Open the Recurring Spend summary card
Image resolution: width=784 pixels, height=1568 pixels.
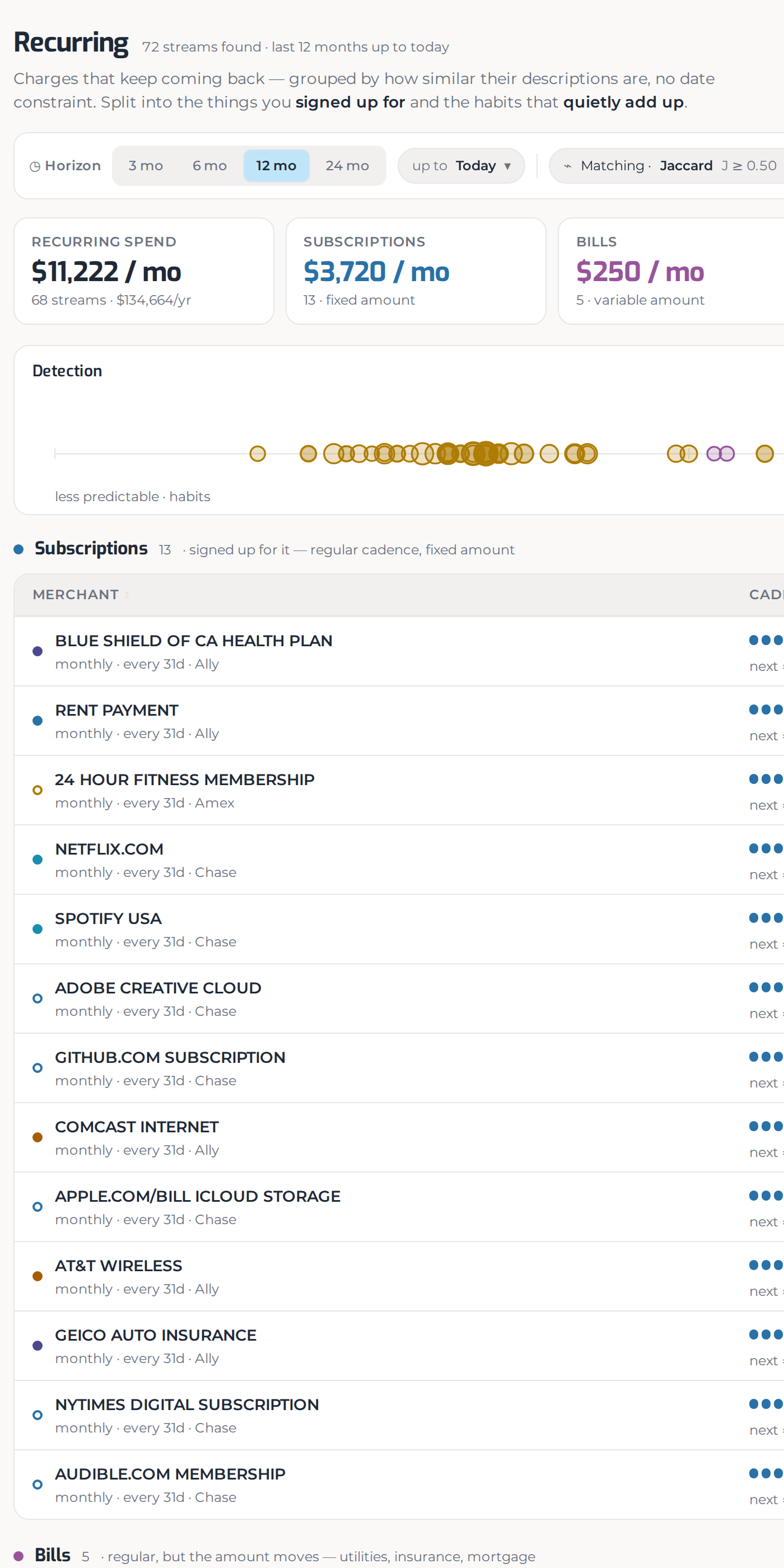(144, 271)
